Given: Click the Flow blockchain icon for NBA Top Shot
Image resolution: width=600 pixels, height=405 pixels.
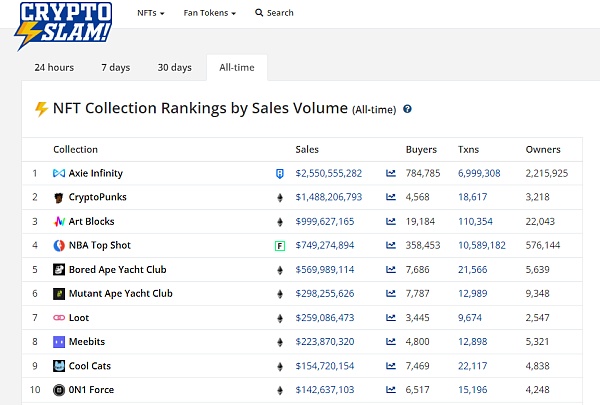Looking at the screenshot, I should pyautogui.click(x=280, y=246).
